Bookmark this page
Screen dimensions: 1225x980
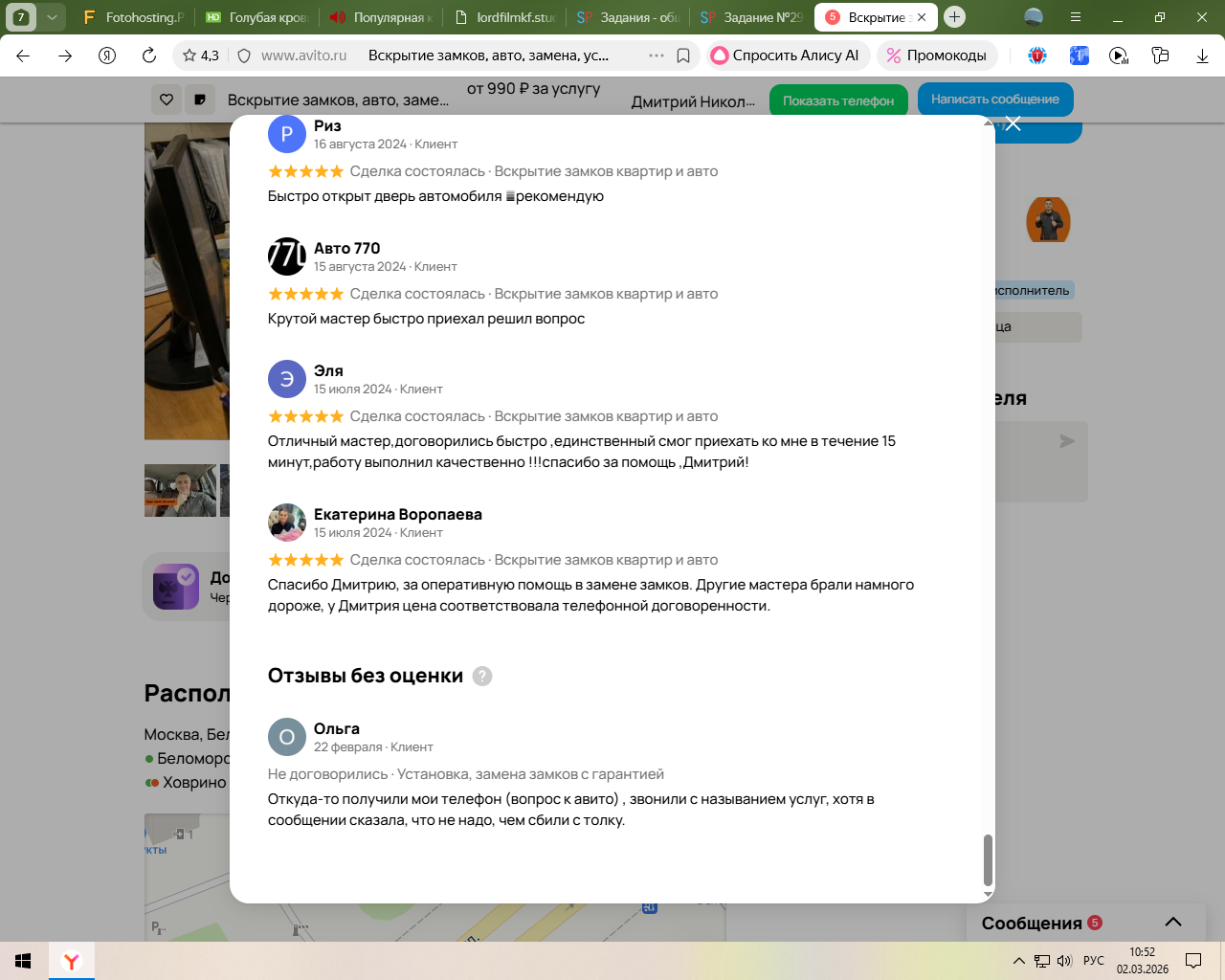pyautogui.click(x=683, y=56)
